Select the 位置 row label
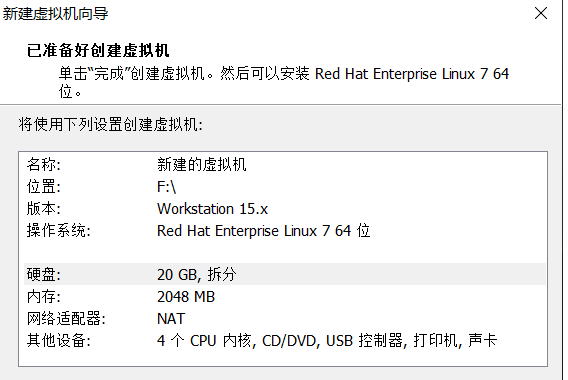 pyautogui.click(x=43, y=187)
